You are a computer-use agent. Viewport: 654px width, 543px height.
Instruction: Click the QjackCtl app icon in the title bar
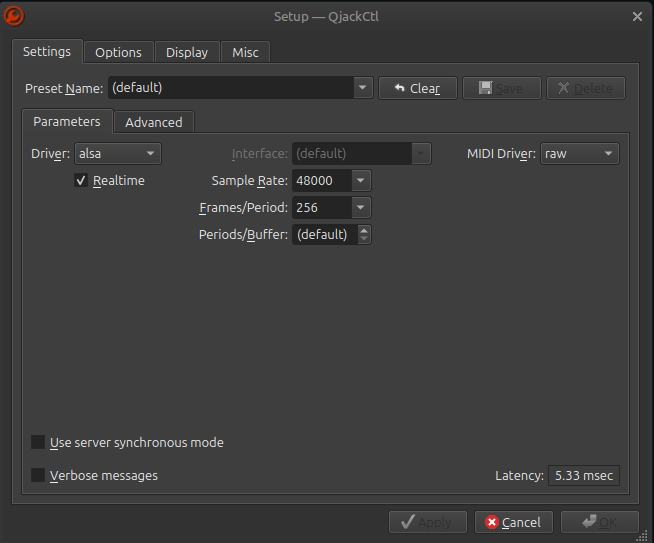14,16
